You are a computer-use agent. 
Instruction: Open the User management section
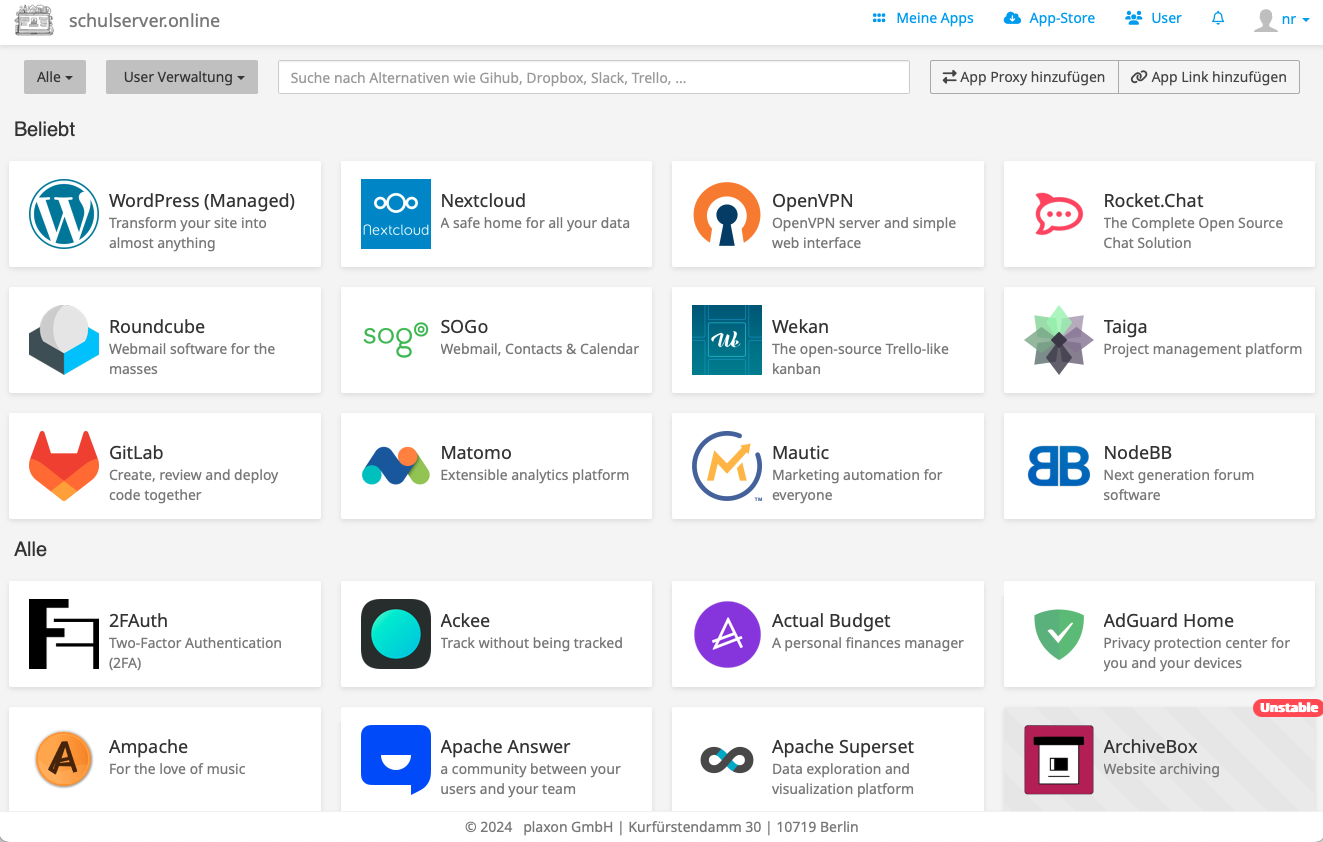tap(1152, 17)
